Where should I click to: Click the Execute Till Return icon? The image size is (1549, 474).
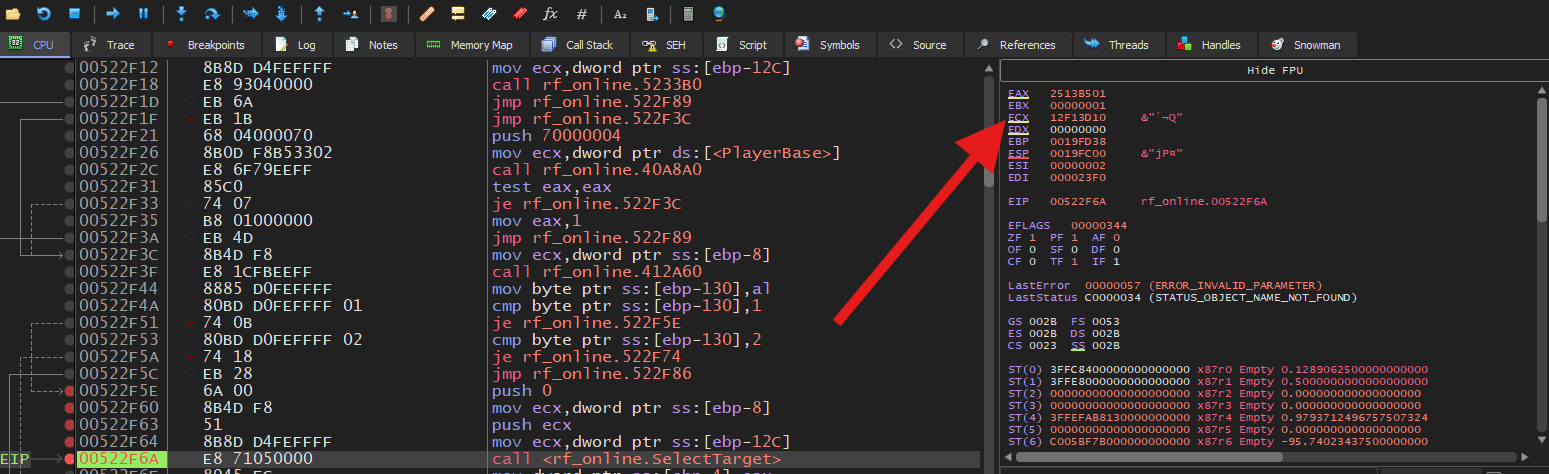319,14
